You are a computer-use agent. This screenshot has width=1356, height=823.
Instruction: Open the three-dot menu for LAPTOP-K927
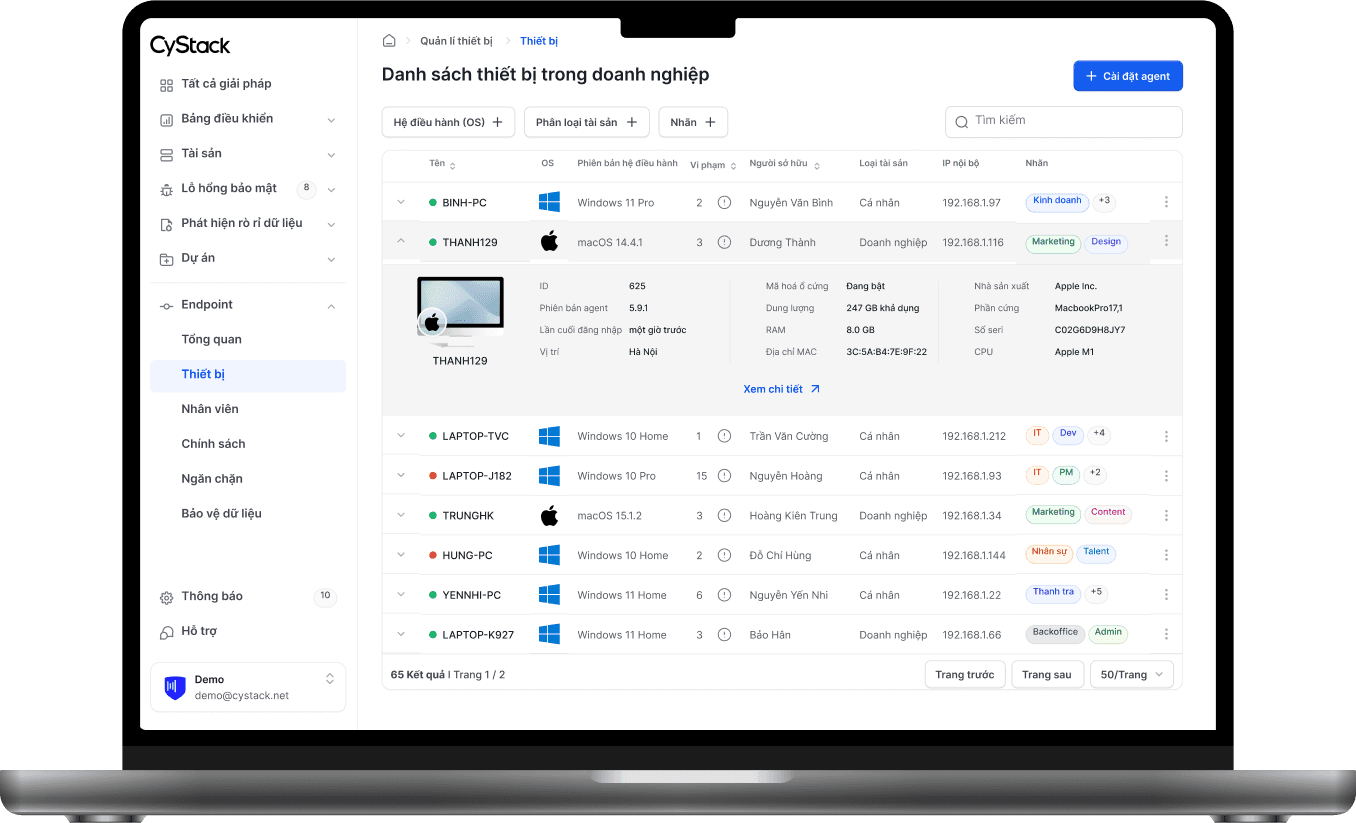[x=1166, y=635]
